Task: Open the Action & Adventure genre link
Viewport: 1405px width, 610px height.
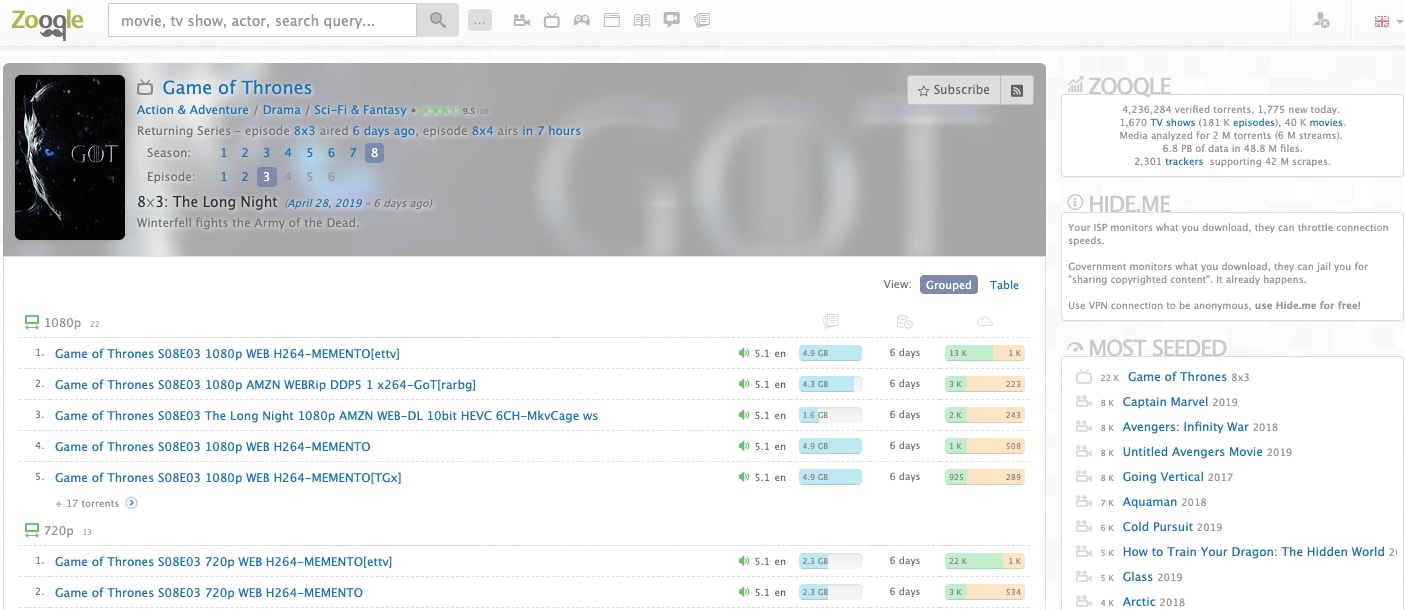Action: pos(193,110)
